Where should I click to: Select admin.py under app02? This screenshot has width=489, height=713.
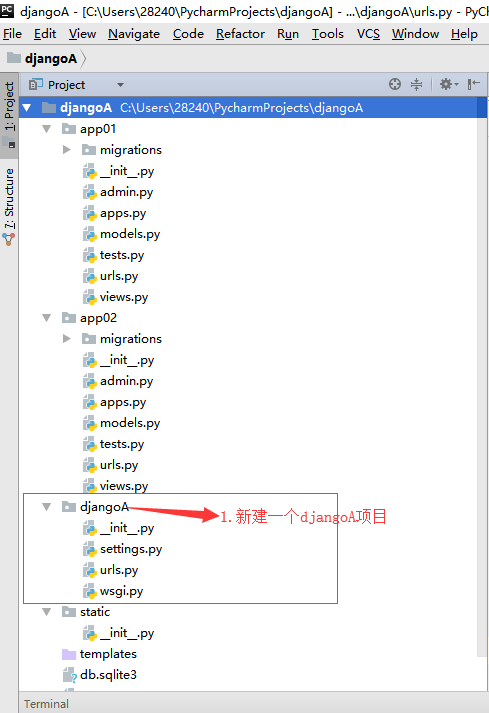click(126, 381)
